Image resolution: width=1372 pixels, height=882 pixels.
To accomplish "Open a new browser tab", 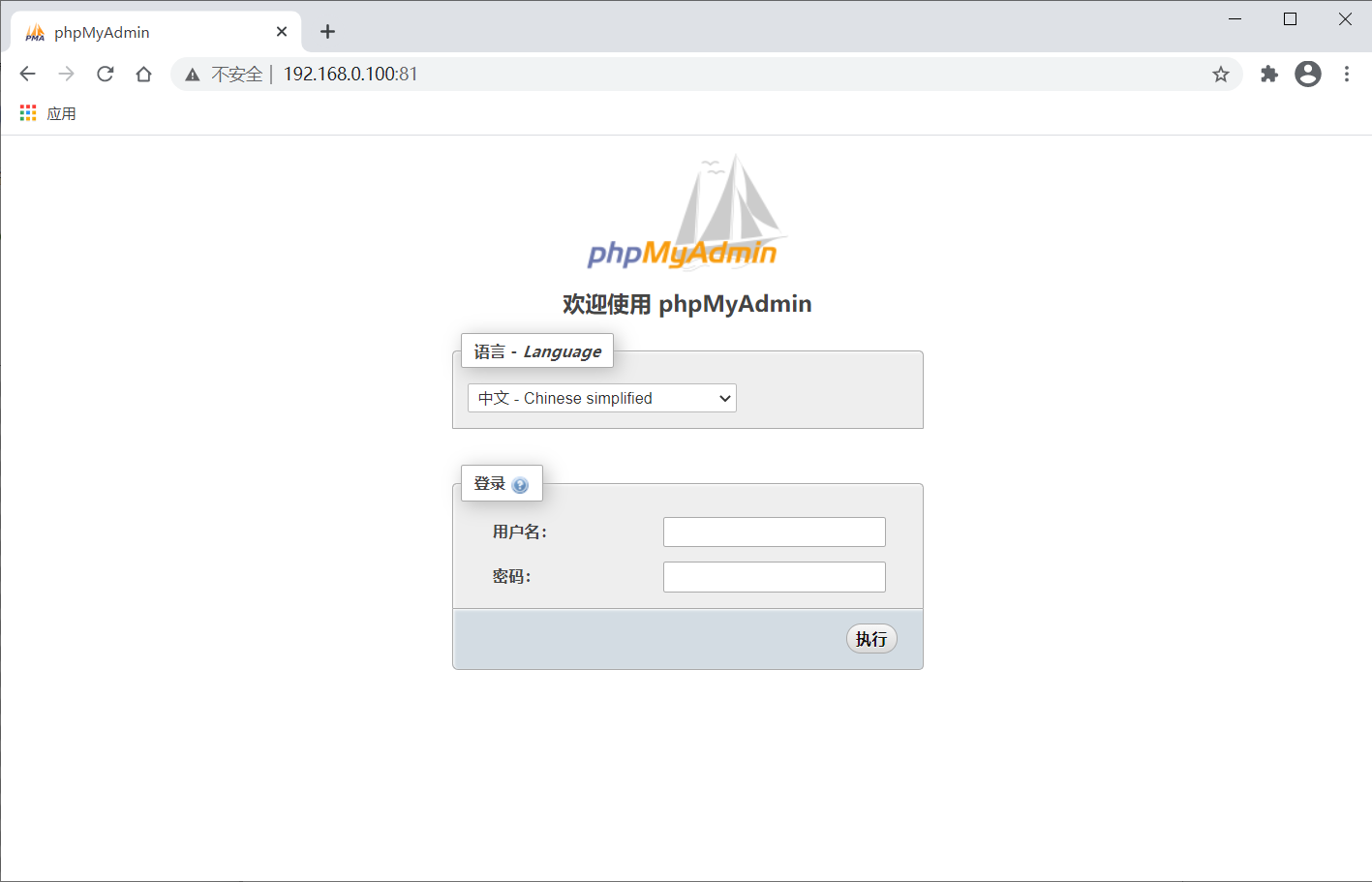I will [x=328, y=32].
